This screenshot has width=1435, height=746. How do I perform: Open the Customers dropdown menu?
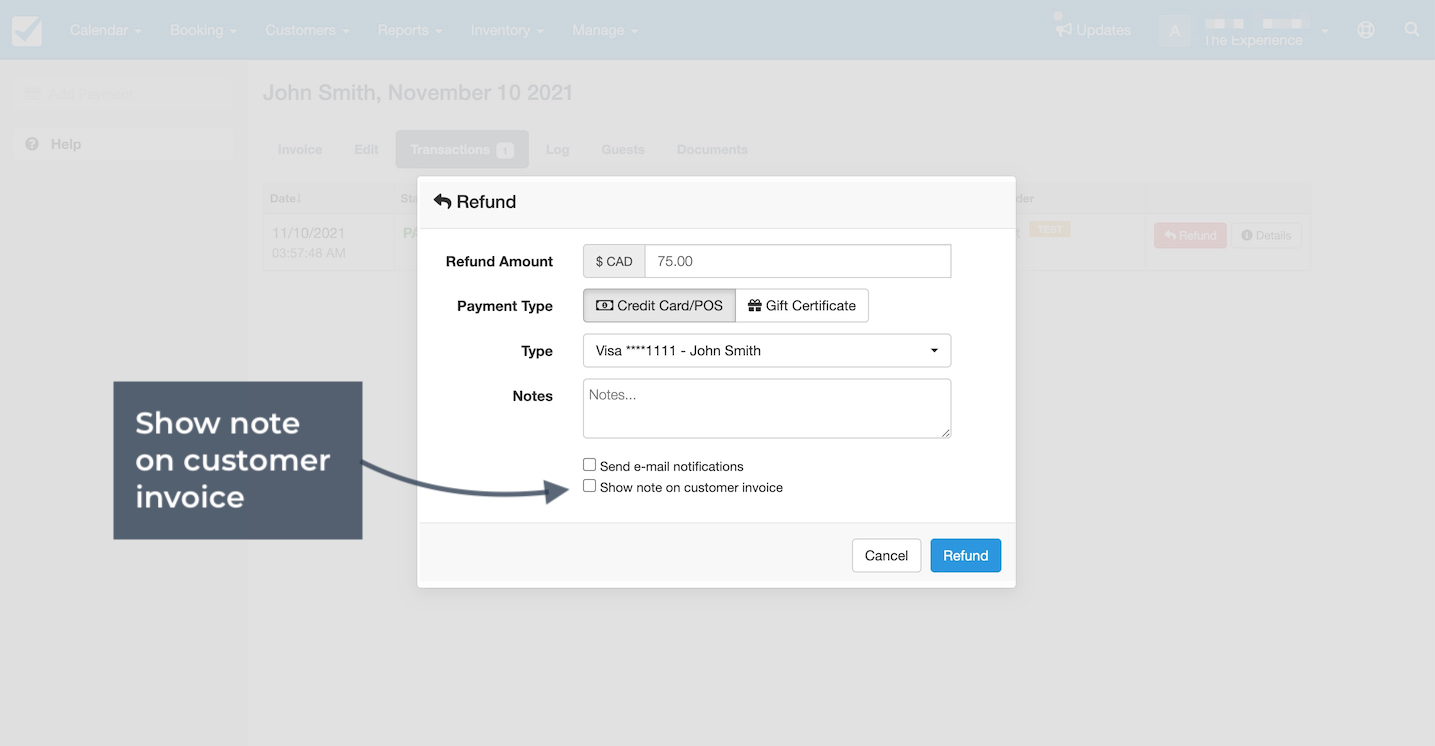click(x=307, y=30)
